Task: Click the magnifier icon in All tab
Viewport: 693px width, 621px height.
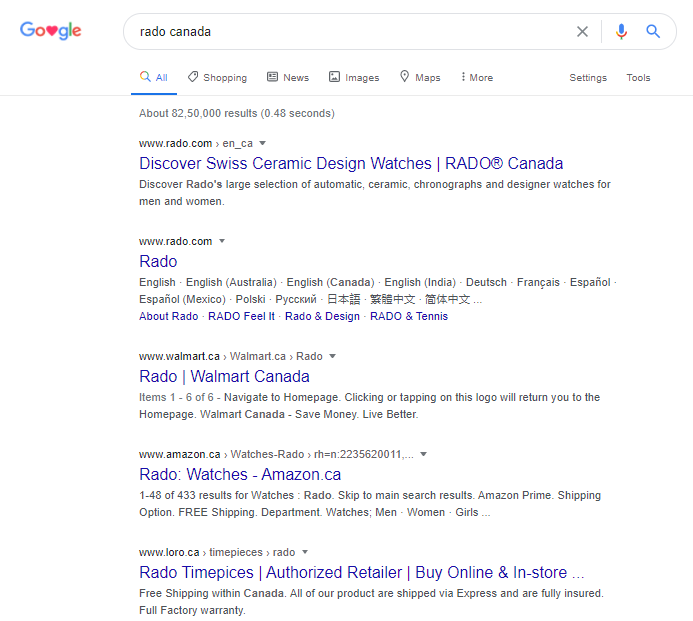Action: (x=145, y=76)
